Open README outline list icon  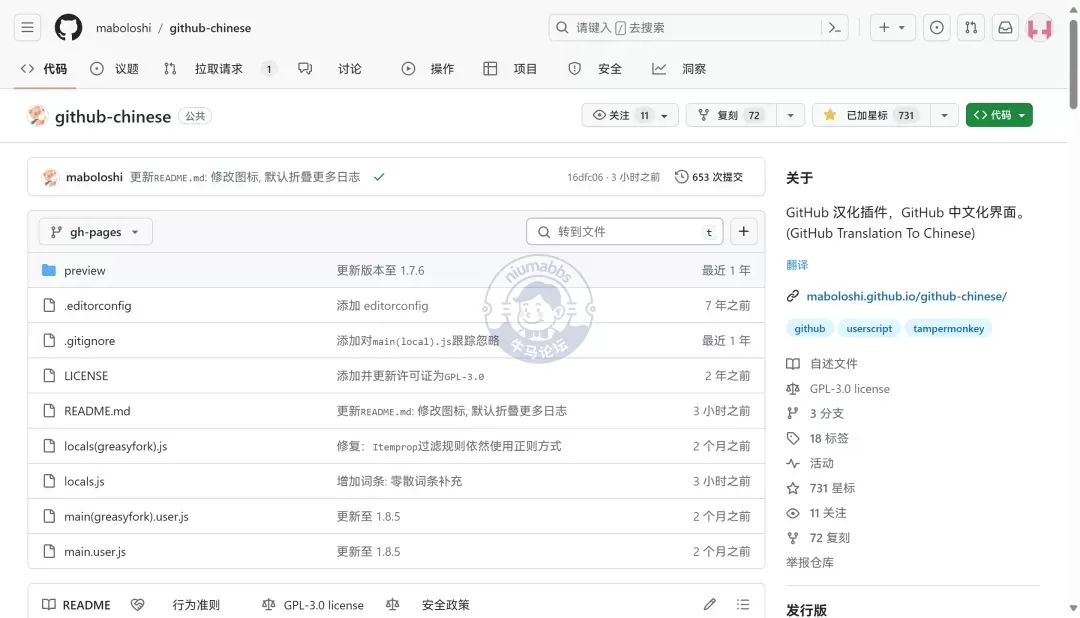tap(742, 604)
